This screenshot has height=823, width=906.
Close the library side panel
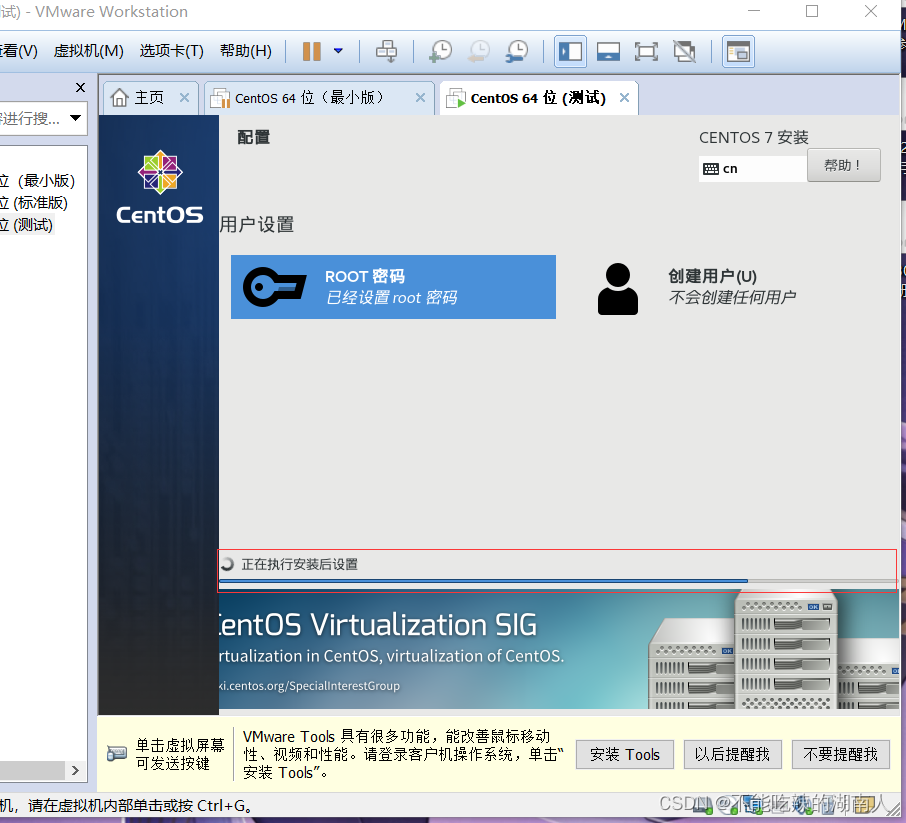click(80, 87)
